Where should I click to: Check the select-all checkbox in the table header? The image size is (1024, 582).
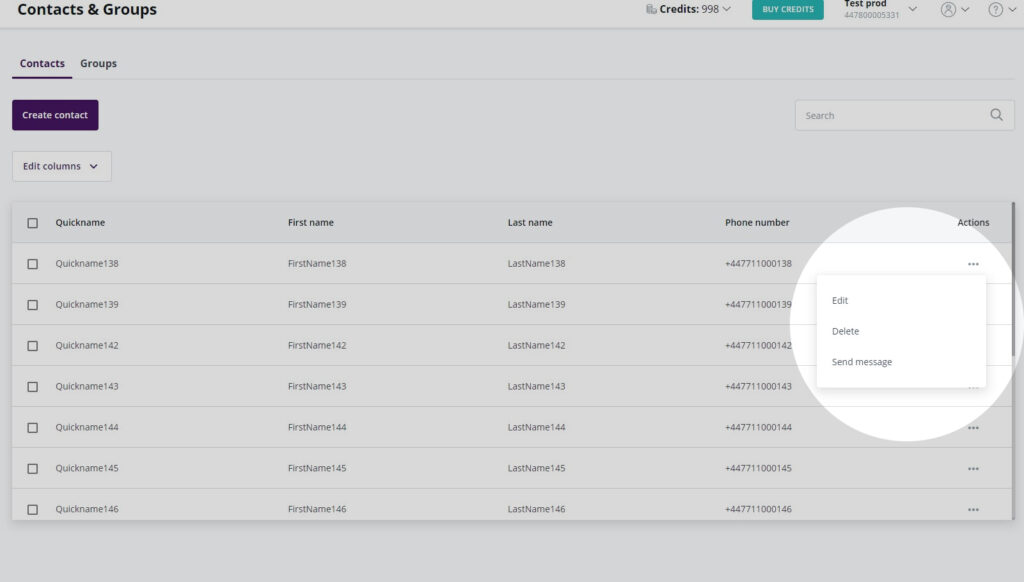pyautogui.click(x=32, y=222)
